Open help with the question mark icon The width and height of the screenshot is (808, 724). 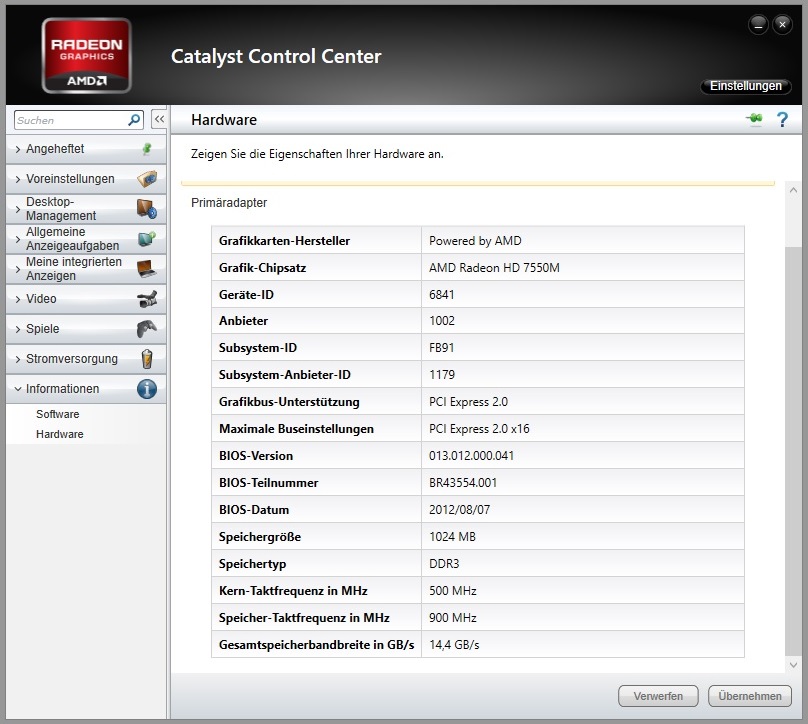[782, 120]
